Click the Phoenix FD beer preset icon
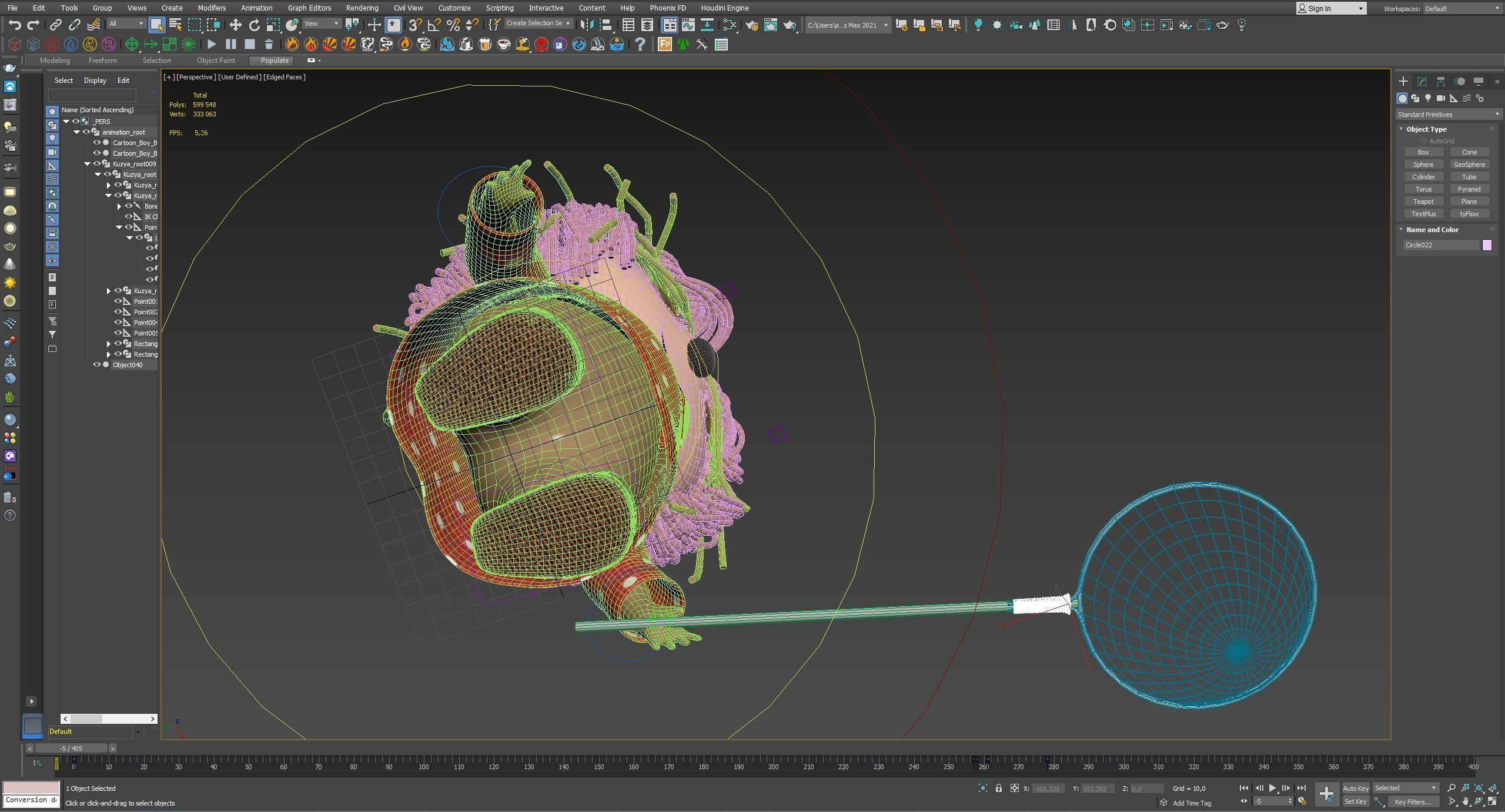The image size is (1505, 812). click(485, 44)
